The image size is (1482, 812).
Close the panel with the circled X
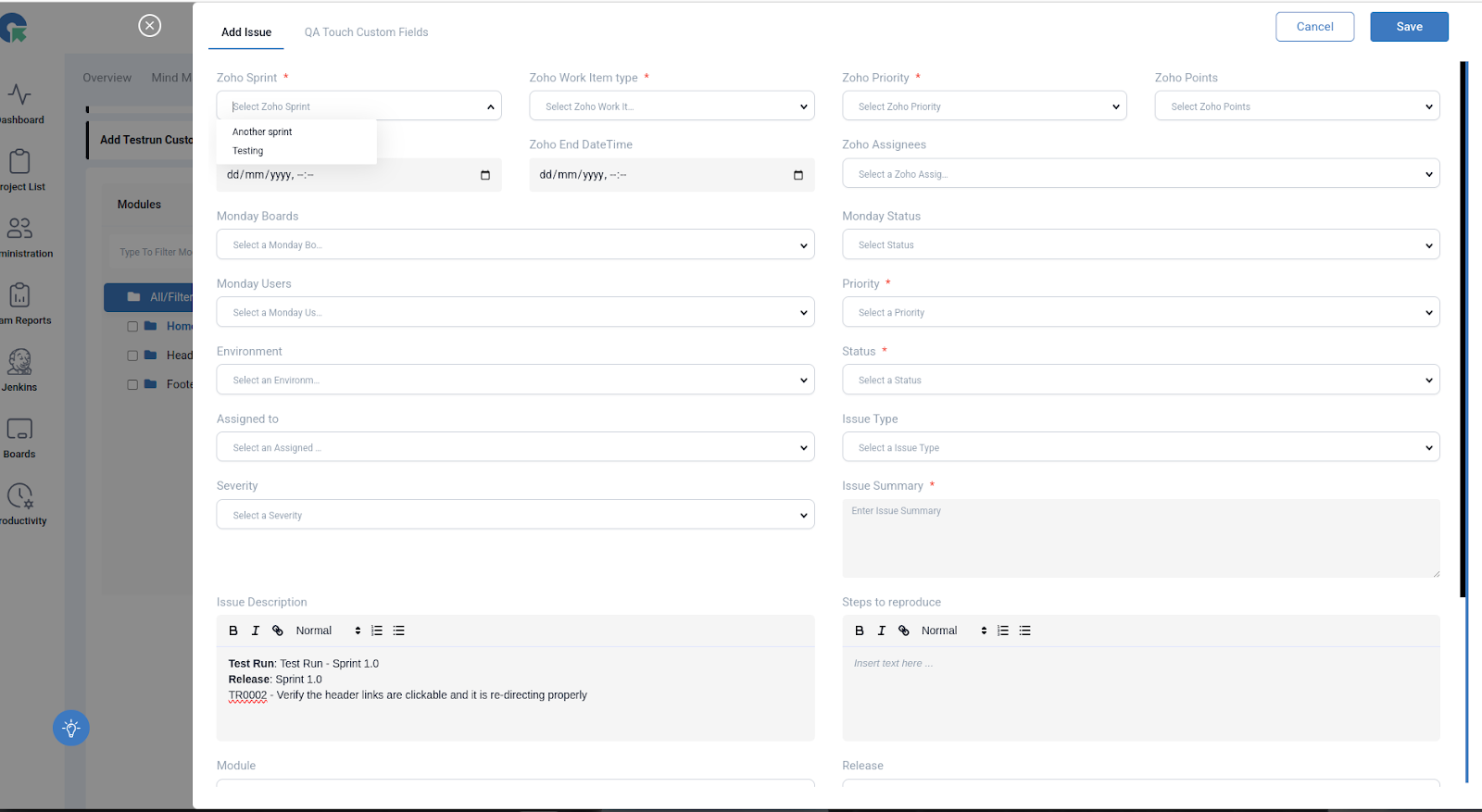[149, 26]
